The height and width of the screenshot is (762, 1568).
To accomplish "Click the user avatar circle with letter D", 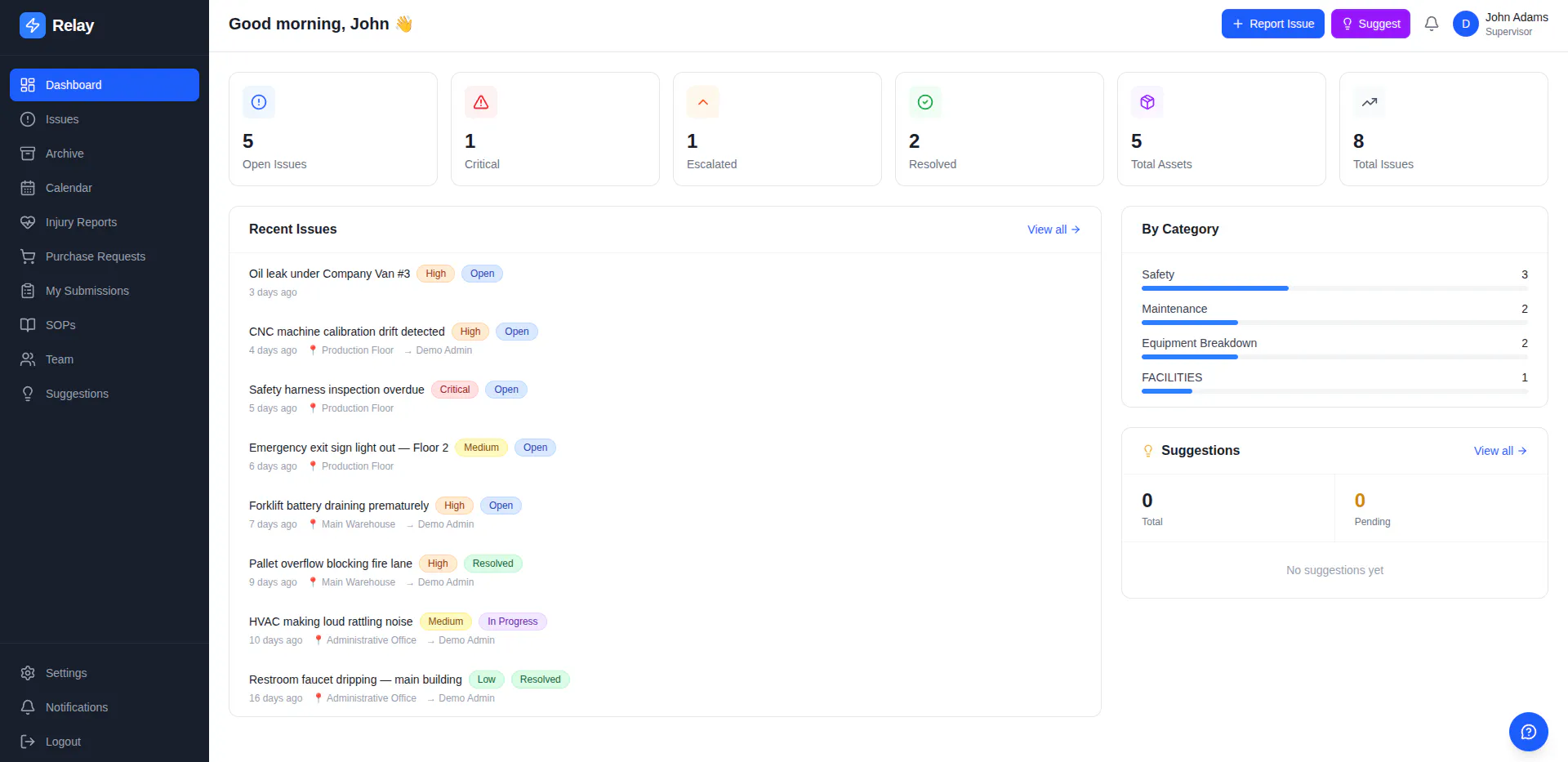I will click(1466, 24).
